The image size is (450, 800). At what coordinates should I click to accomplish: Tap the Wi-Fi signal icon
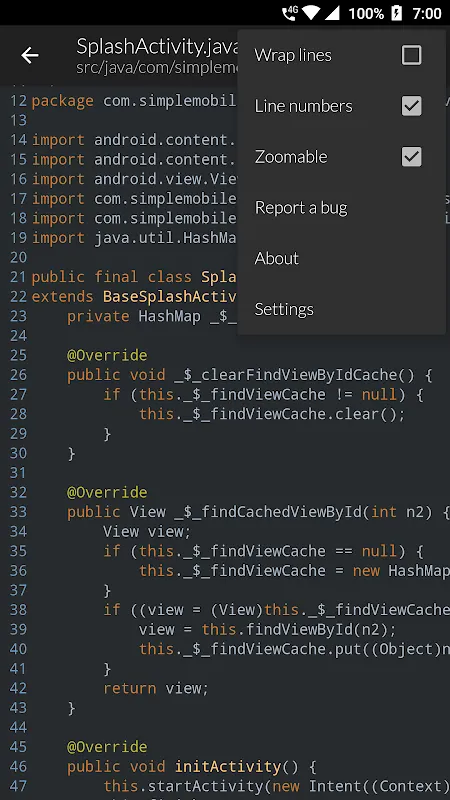(x=311, y=13)
